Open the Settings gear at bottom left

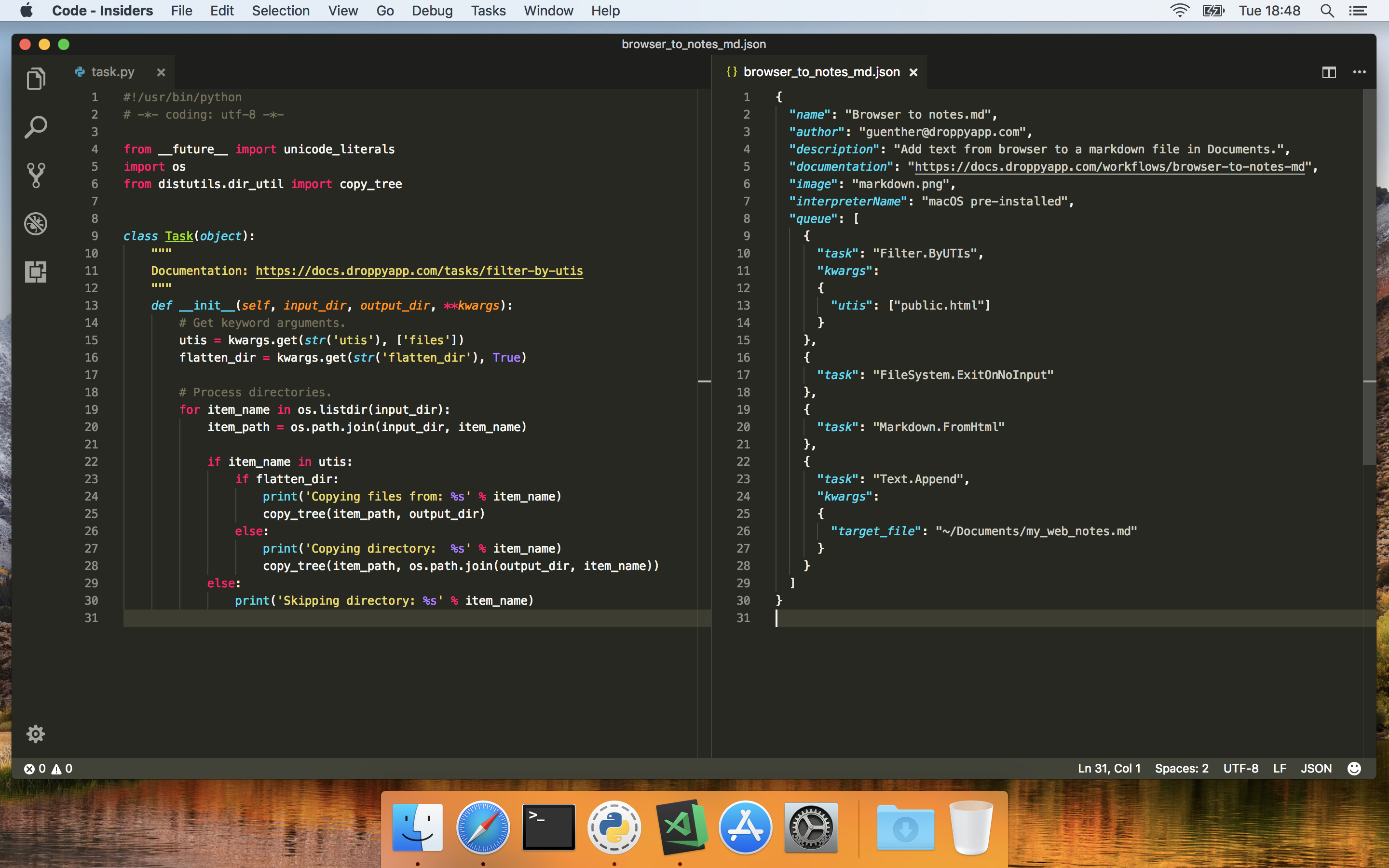point(36,733)
